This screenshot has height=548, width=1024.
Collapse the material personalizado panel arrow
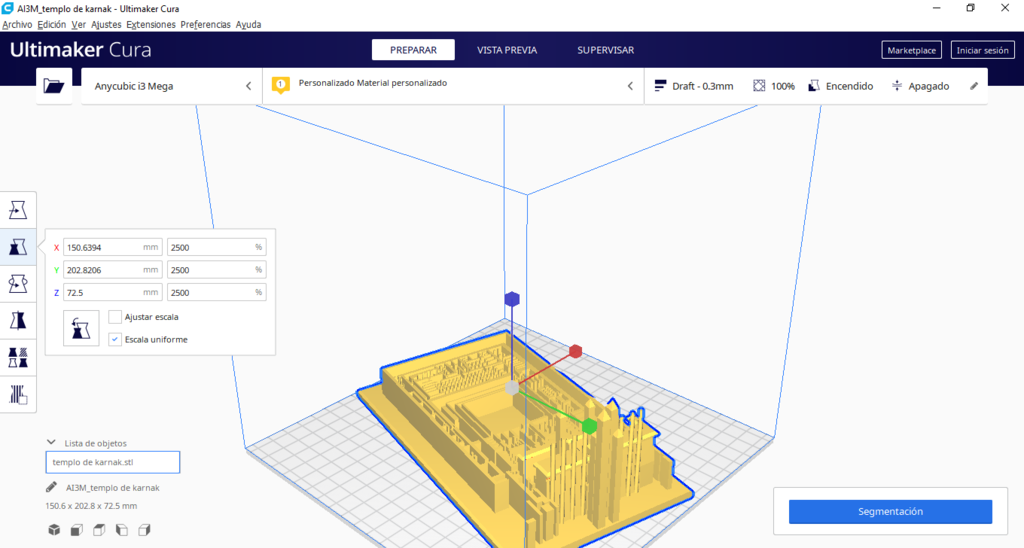click(x=630, y=86)
